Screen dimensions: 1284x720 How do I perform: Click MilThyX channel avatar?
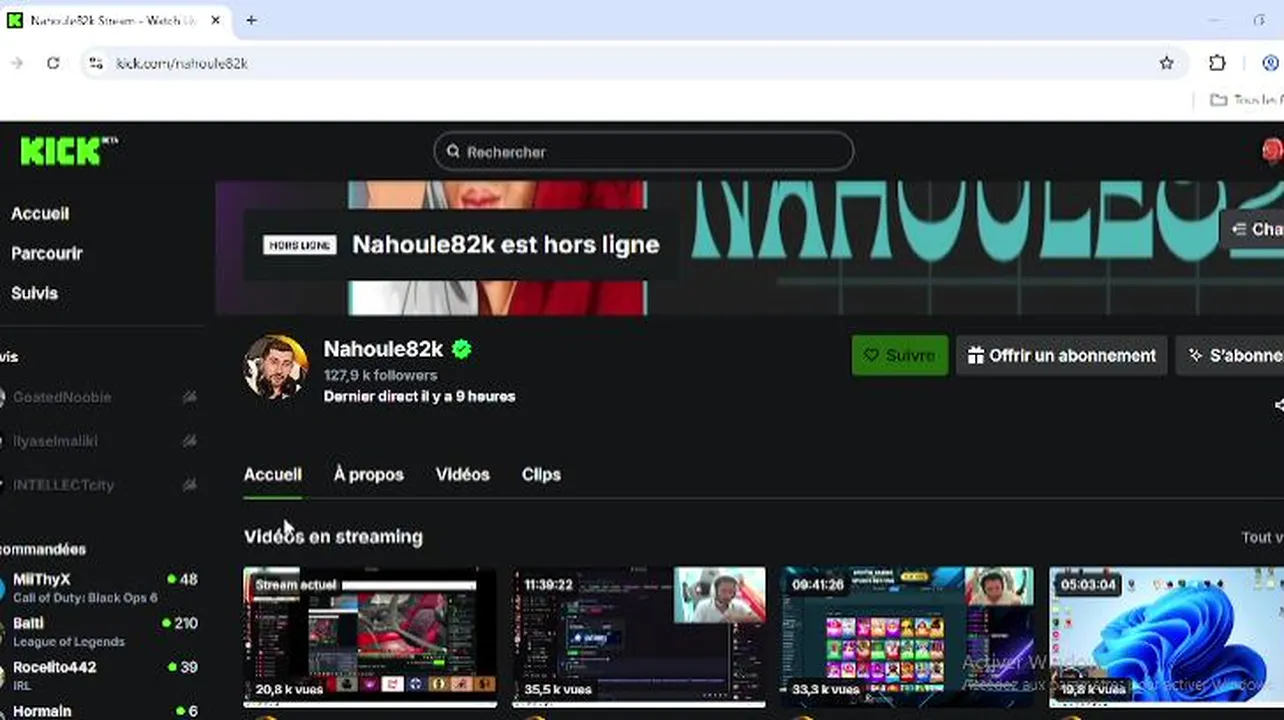pyautogui.click(x=3, y=588)
